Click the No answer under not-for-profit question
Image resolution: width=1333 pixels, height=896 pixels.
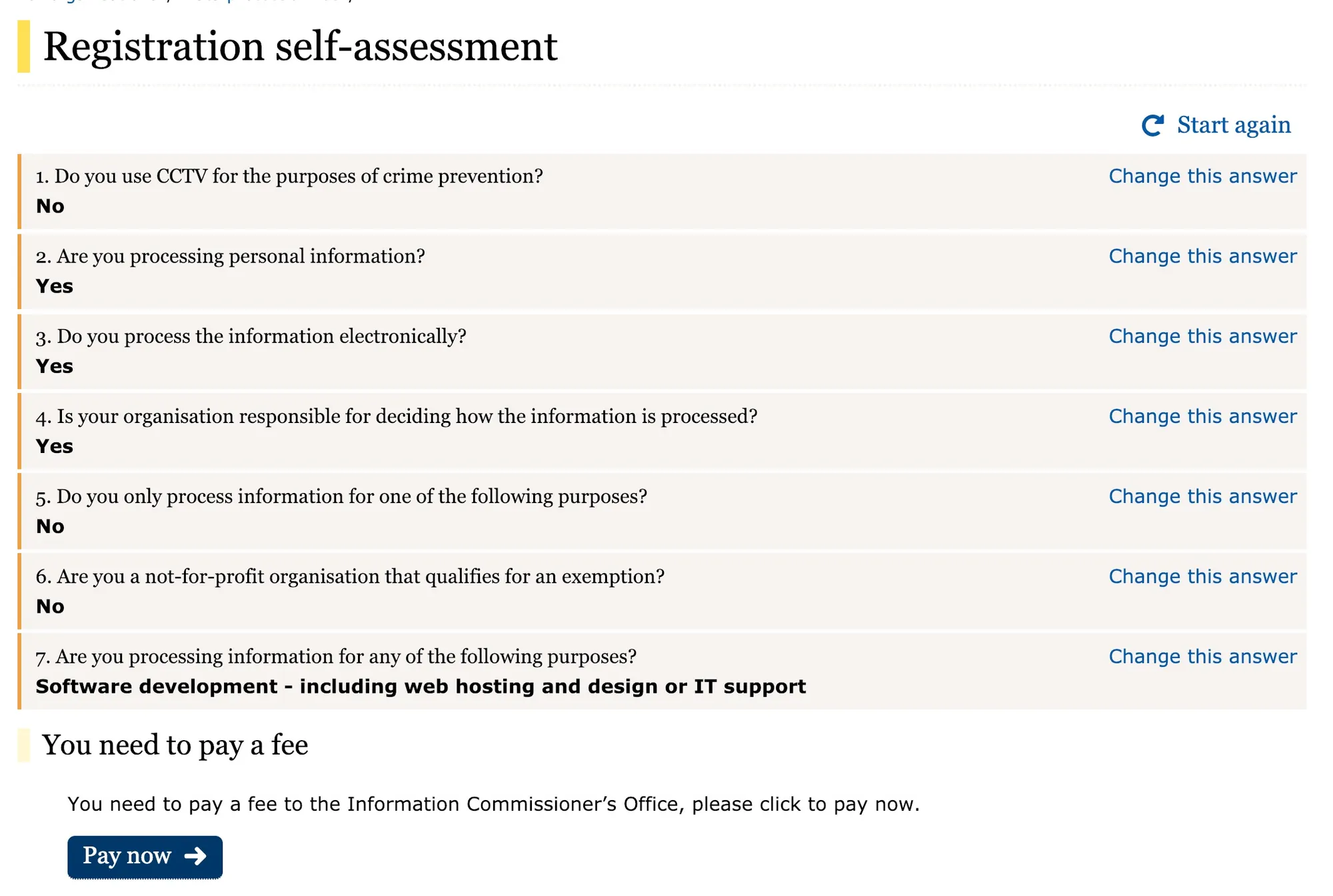(x=50, y=607)
